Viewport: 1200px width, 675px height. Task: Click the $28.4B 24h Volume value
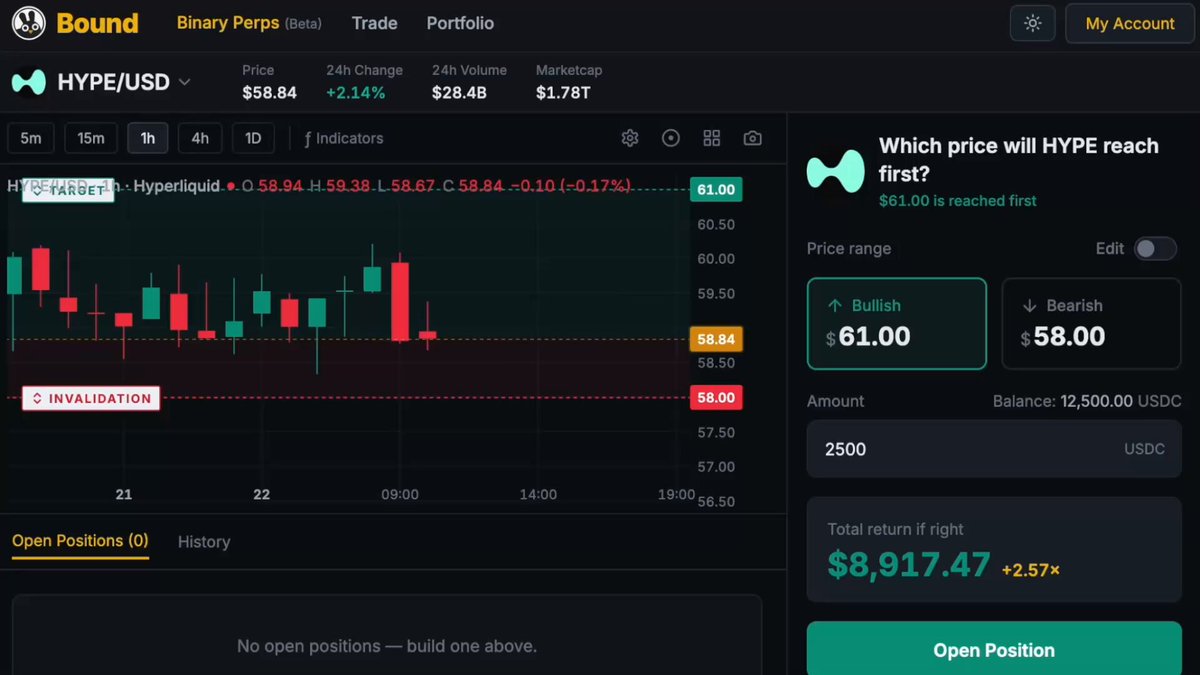[x=459, y=93]
